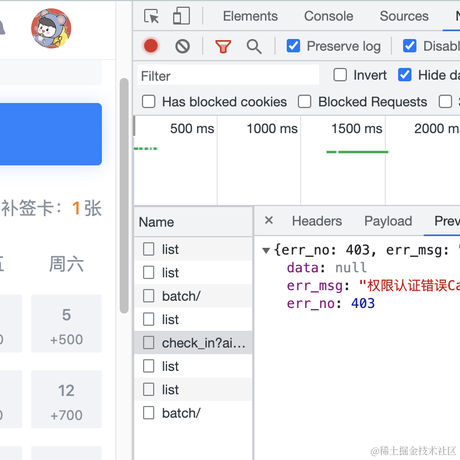The image size is (460, 460).
Task: Select the first batch/ request name
Action: coord(181,296)
